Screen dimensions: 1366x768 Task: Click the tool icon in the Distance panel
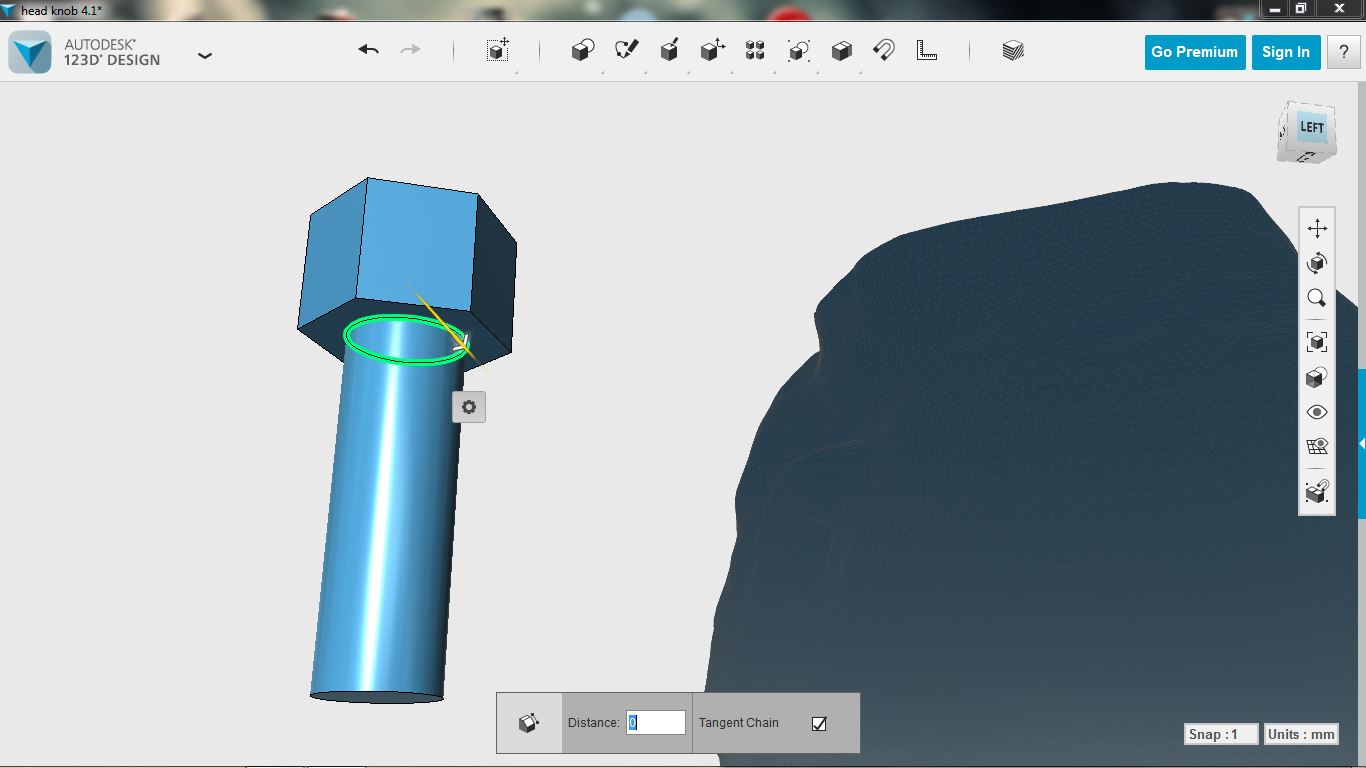tap(529, 722)
